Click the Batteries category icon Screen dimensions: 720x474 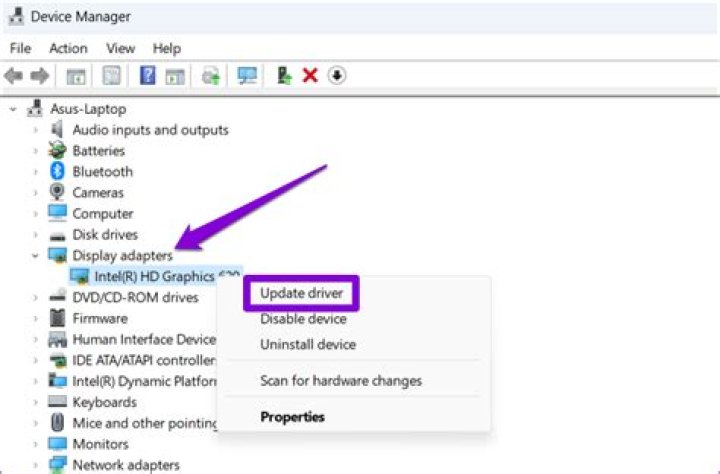click(57, 150)
